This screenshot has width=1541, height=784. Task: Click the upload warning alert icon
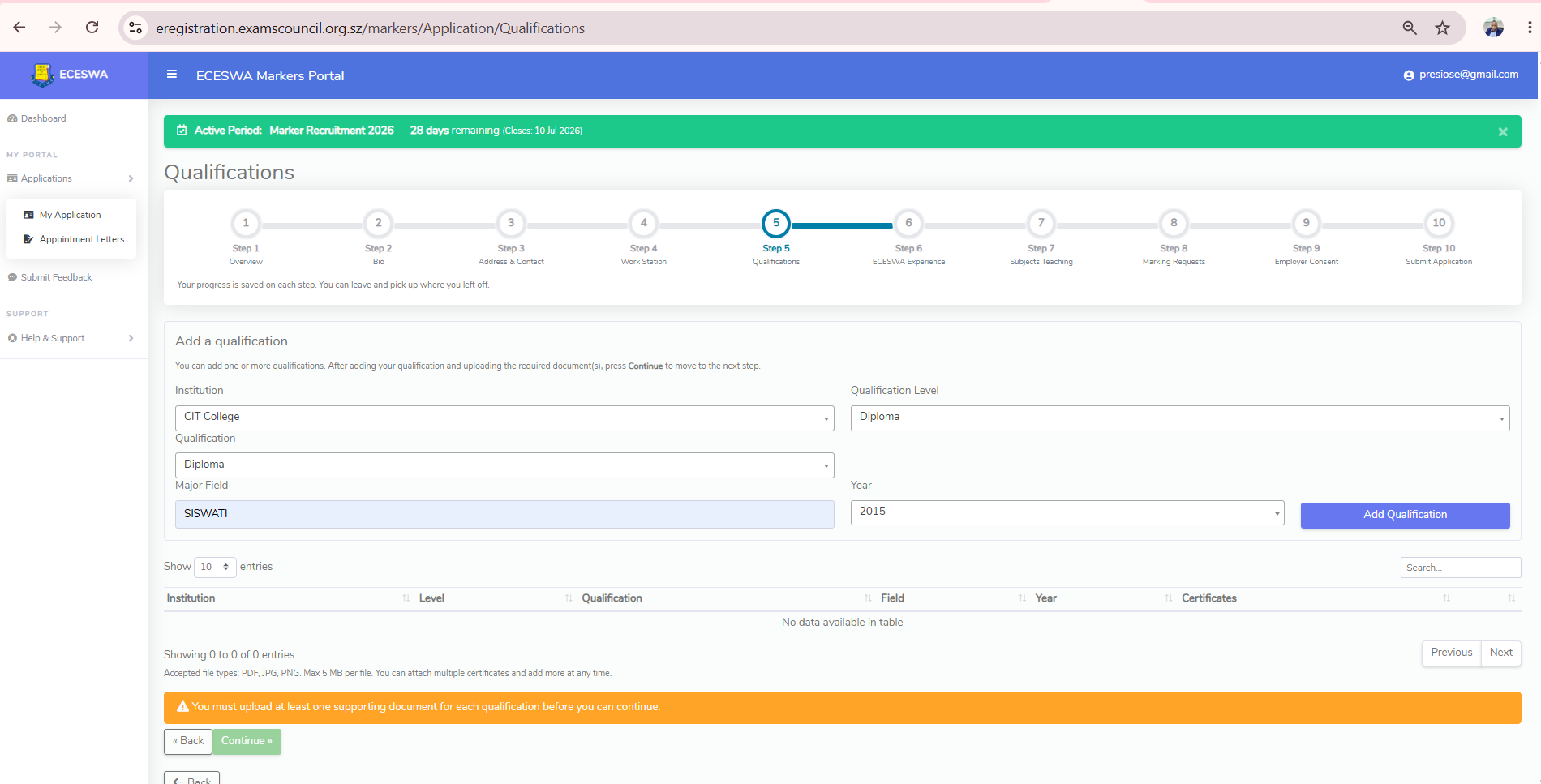pos(182,707)
